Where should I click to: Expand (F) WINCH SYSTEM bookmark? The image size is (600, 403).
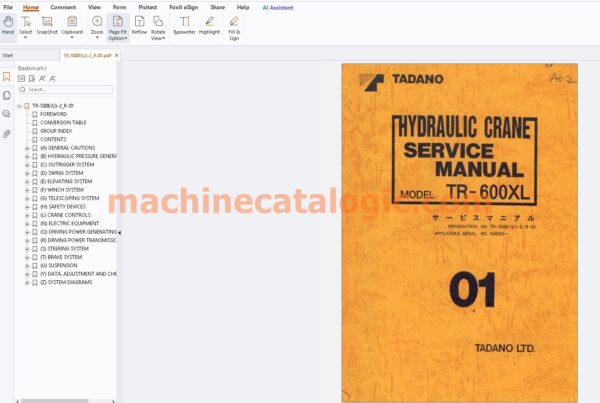click(27, 190)
